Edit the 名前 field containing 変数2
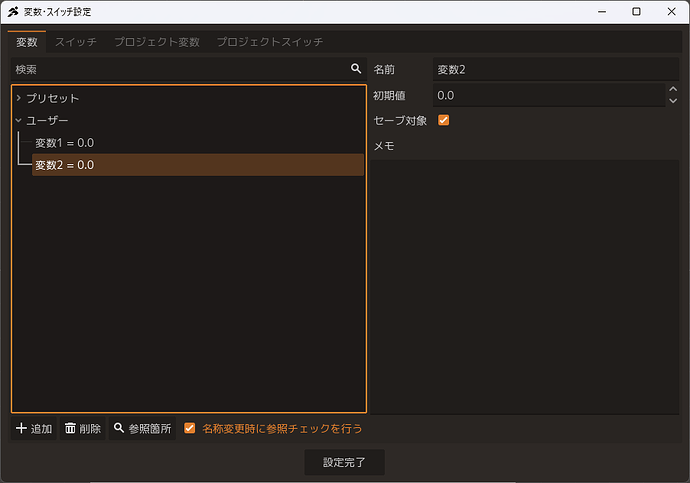 556,69
